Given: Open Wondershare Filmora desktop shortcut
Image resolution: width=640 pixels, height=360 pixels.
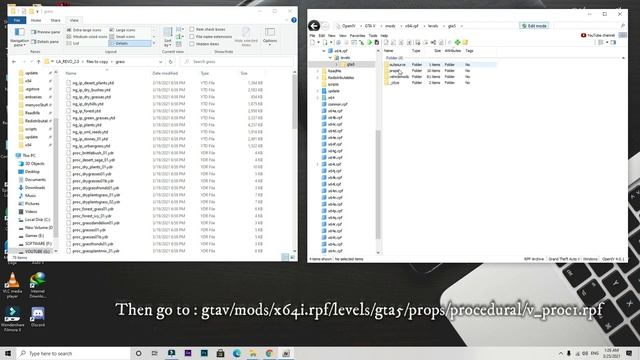Looking at the screenshot, I should pyautogui.click(x=13, y=319).
